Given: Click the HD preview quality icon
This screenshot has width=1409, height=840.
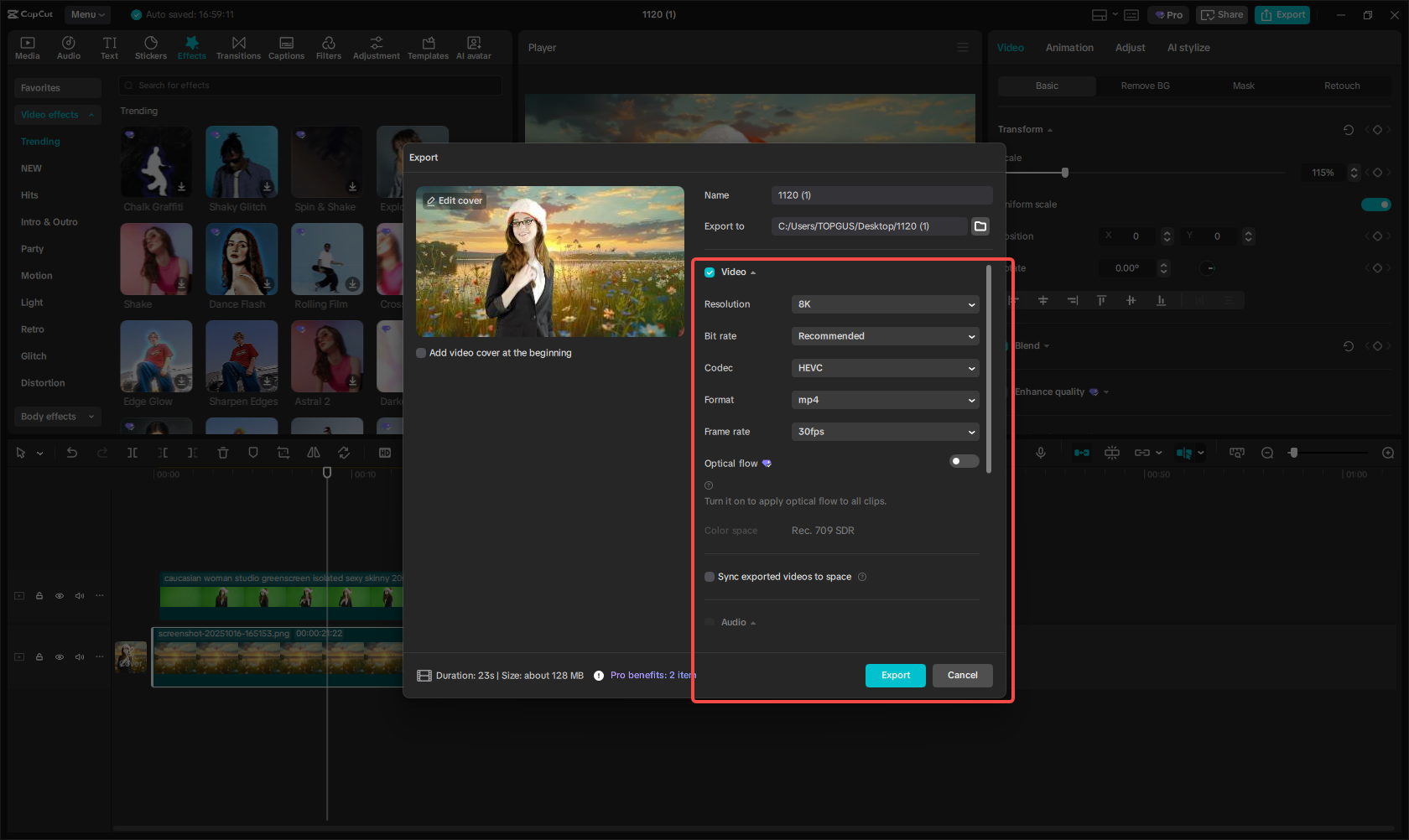Looking at the screenshot, I should coord(386,453).
